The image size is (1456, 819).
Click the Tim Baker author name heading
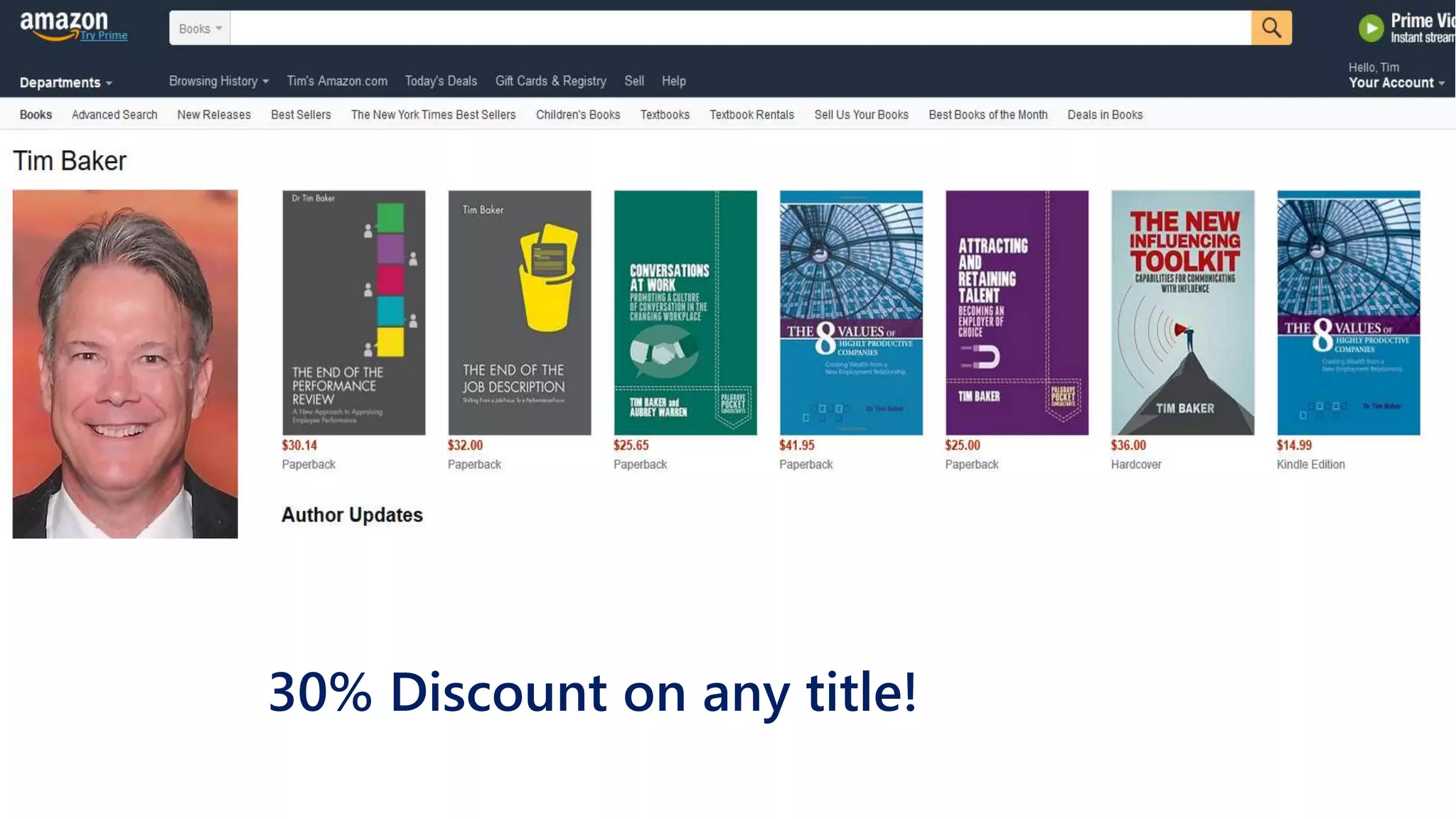coord(70,161)
